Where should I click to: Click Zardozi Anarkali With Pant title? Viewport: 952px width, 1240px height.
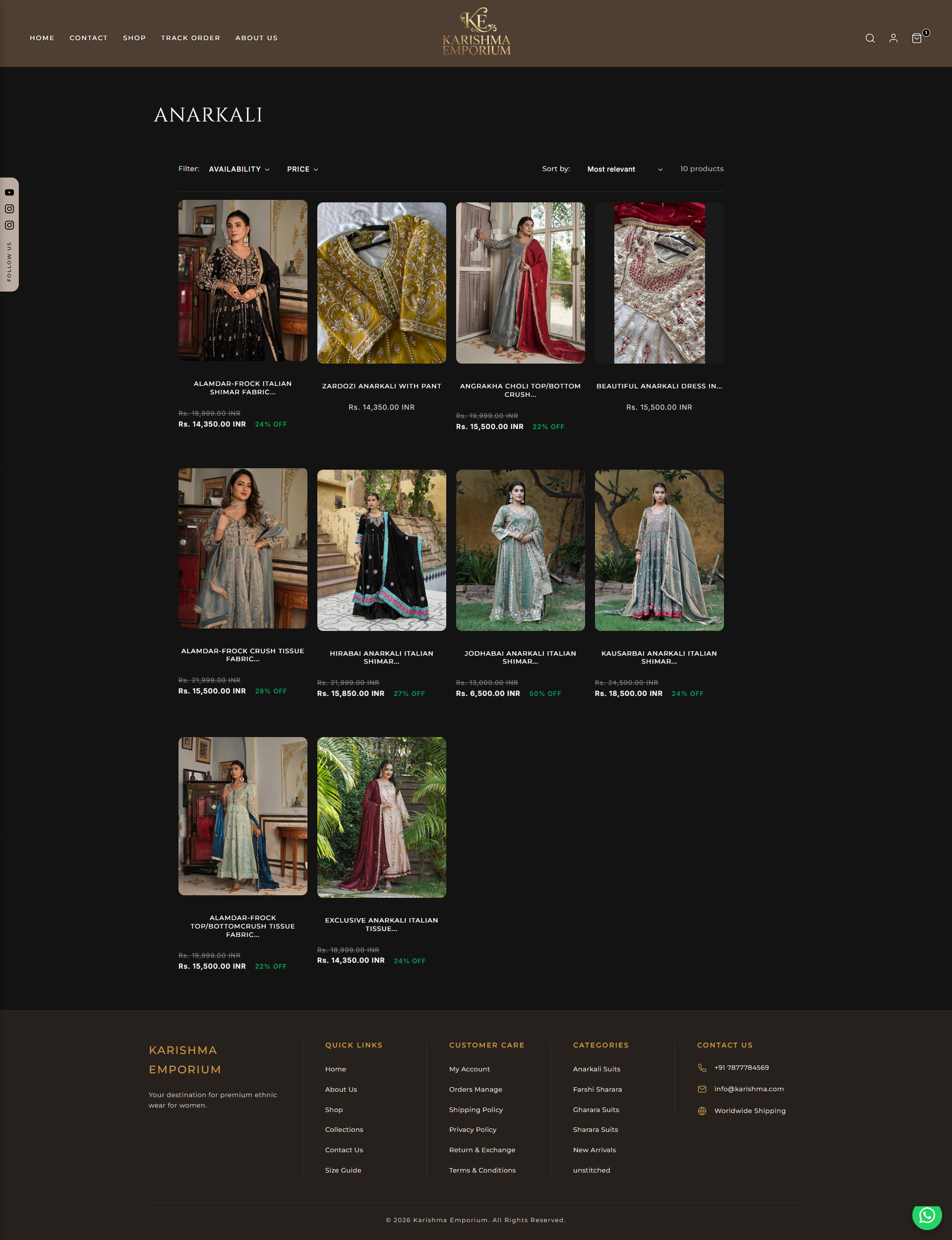[381, 386]
